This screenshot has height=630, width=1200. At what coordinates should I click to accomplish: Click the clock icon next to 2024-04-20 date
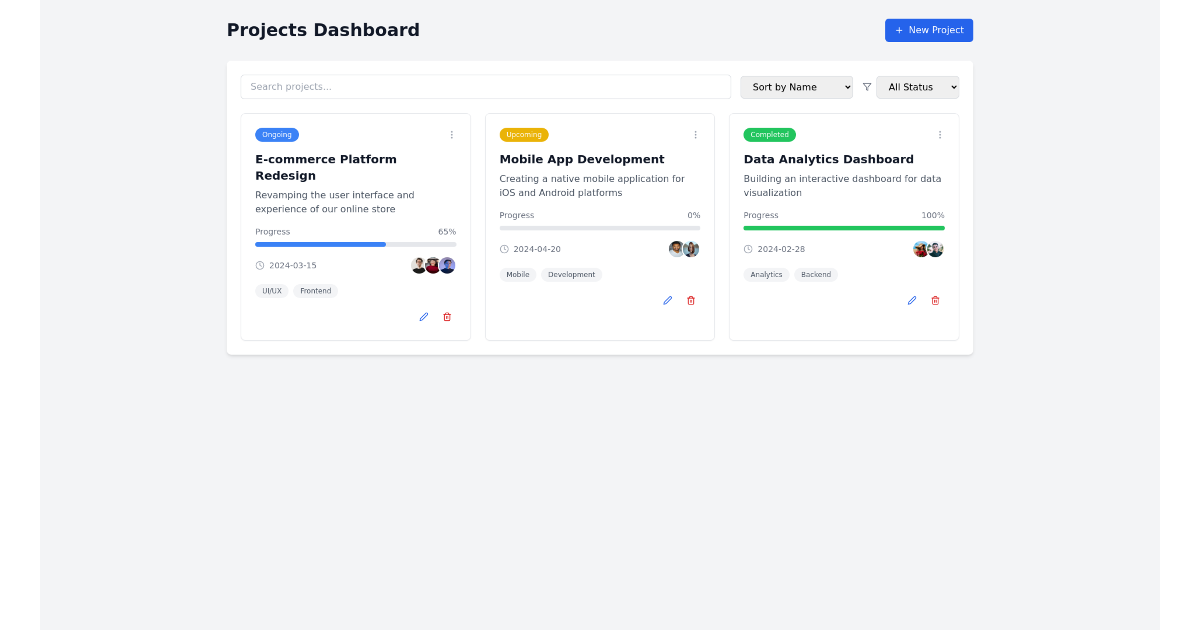(505, 249)
